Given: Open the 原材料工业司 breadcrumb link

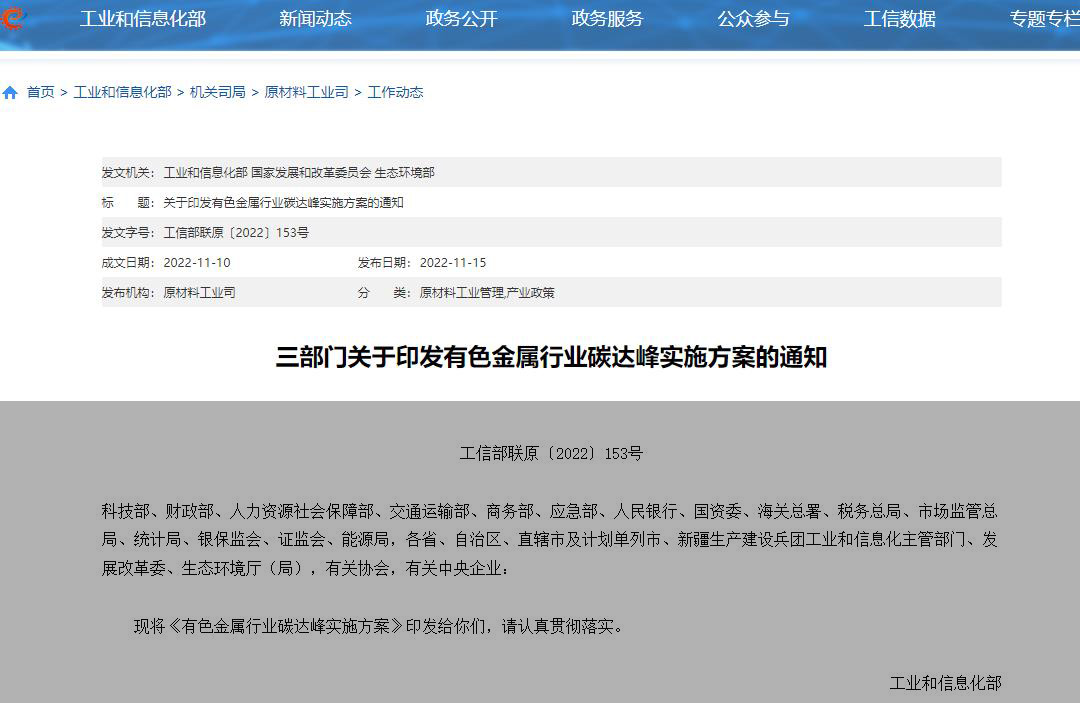Looking at the screenshot, I should click(x=306, y=92).
